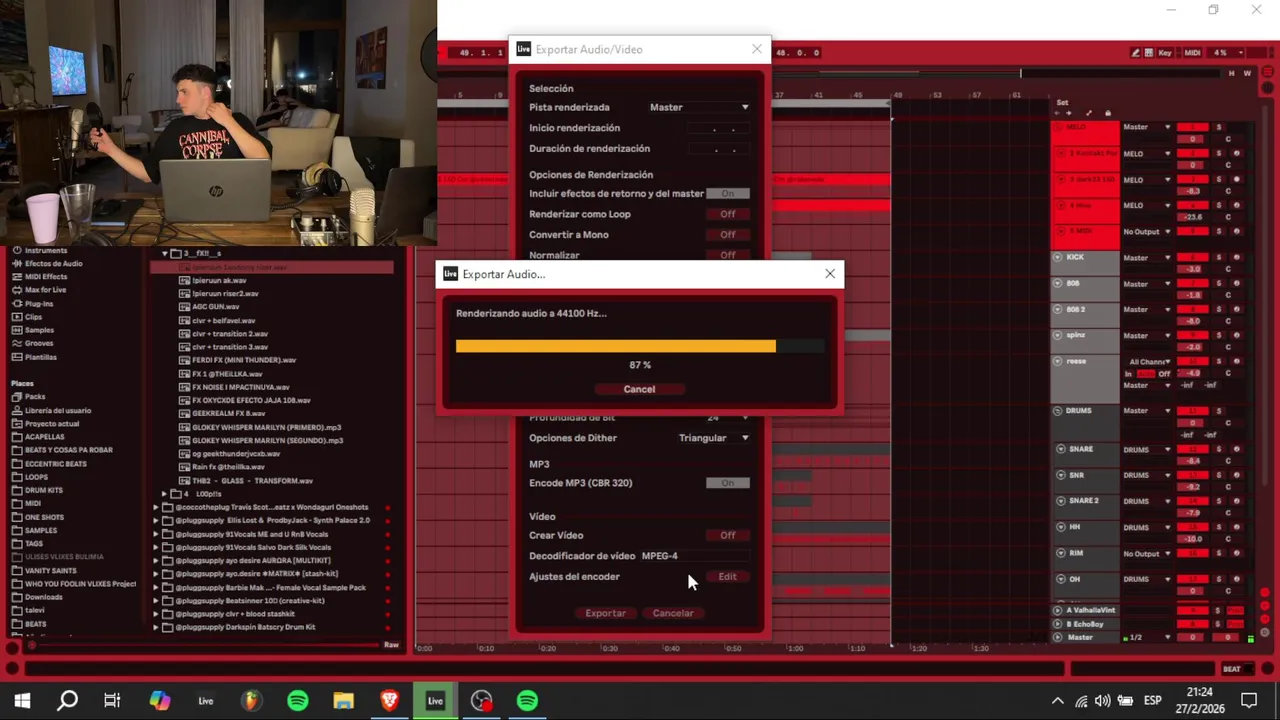1280x720 pixels.
Task: Click the Decodificador de vídeo MPEG-4 field
Action: 694,556
